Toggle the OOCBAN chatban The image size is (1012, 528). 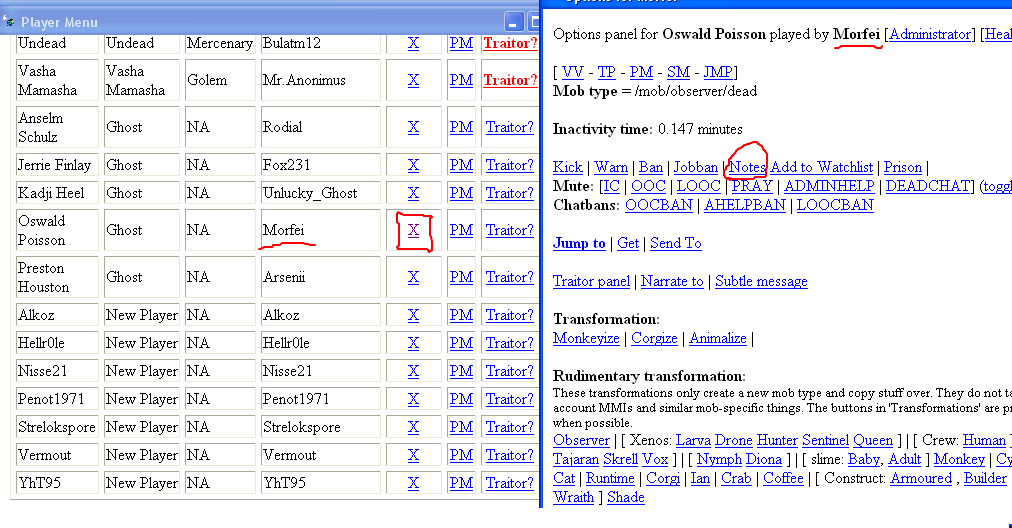[x=658, y=205]
